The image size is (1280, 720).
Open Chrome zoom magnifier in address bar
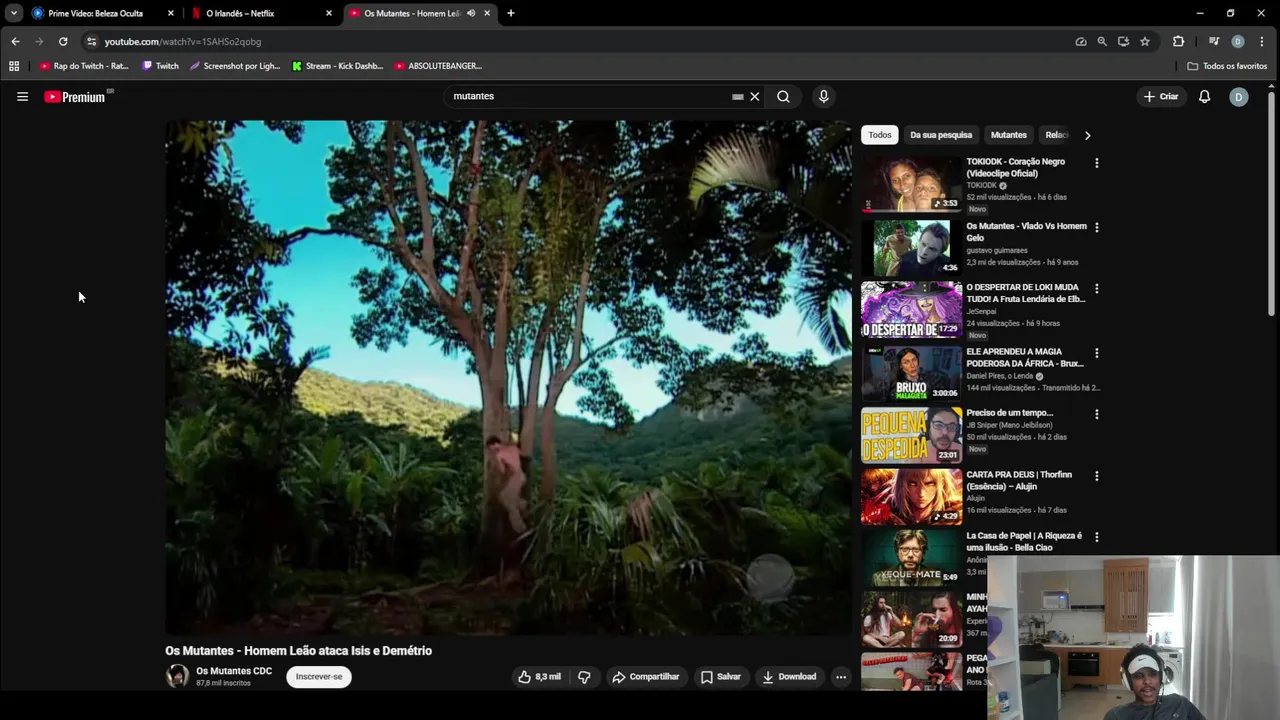[x=1102, y=41]
